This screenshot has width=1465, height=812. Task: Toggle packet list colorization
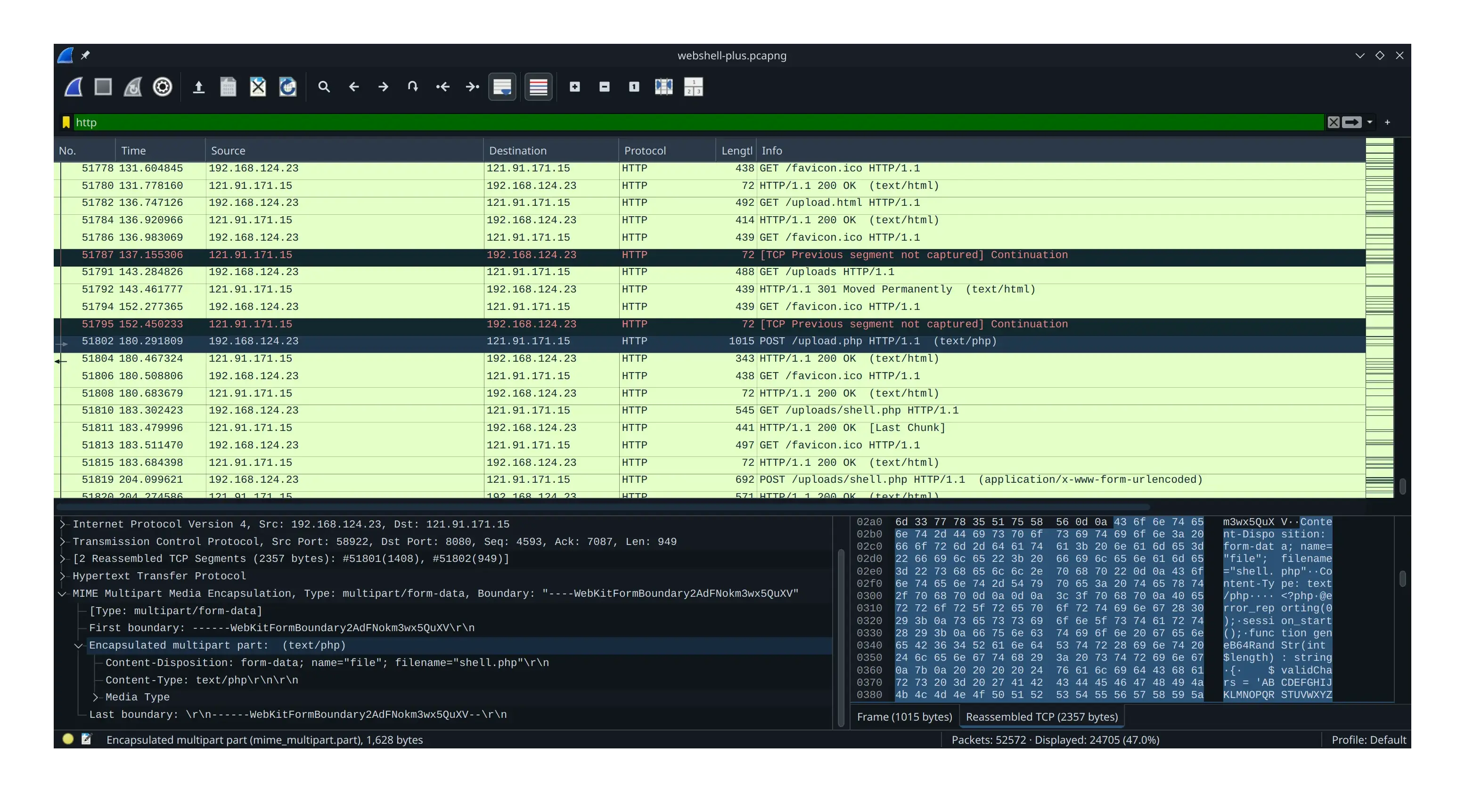tap(539, 87)
